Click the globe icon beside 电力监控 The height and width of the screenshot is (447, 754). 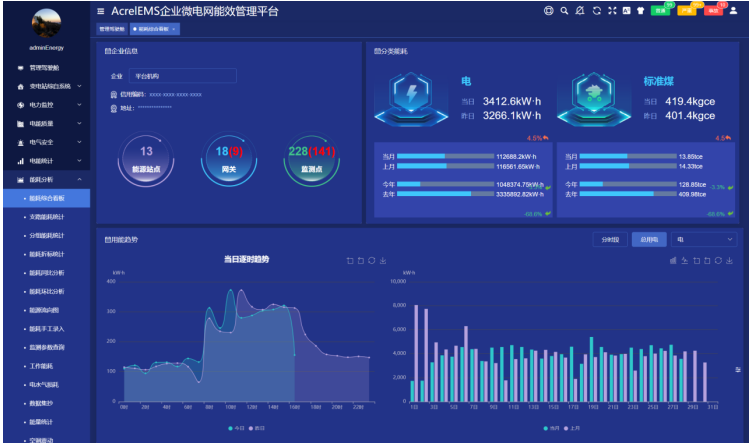click(20, 105)
